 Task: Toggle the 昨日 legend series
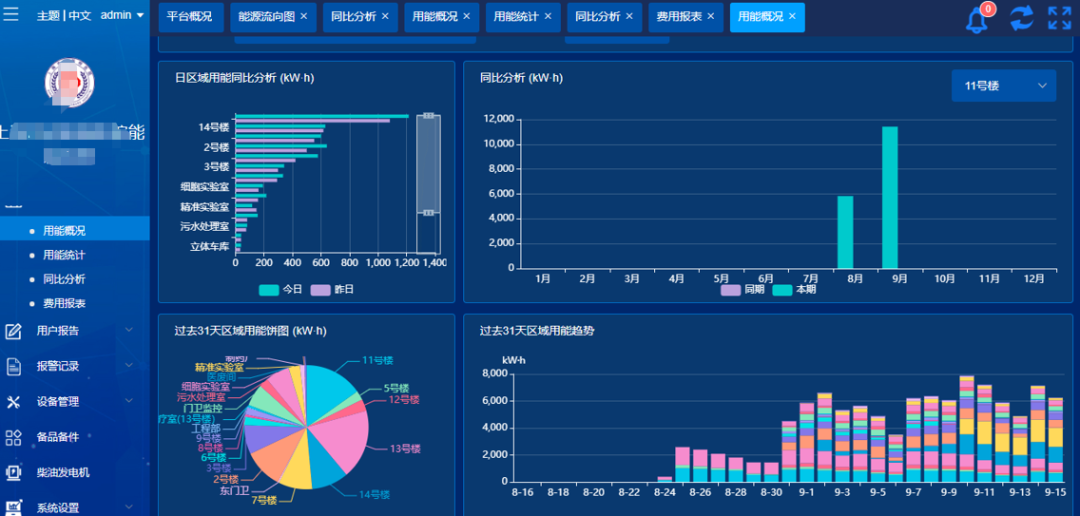(x=332, y=289)
